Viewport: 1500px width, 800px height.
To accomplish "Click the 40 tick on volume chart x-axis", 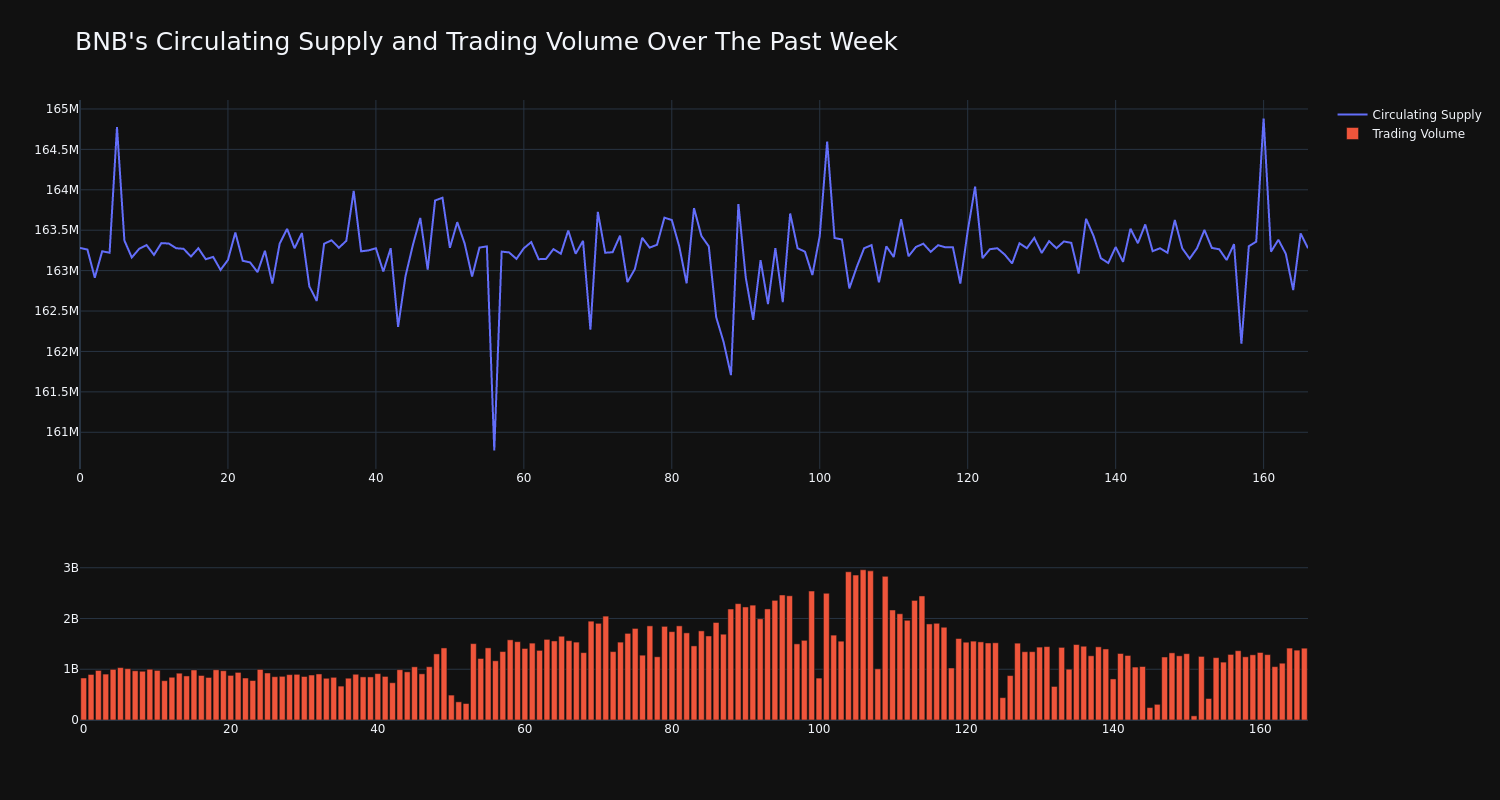I will click(x=377, y=729).
